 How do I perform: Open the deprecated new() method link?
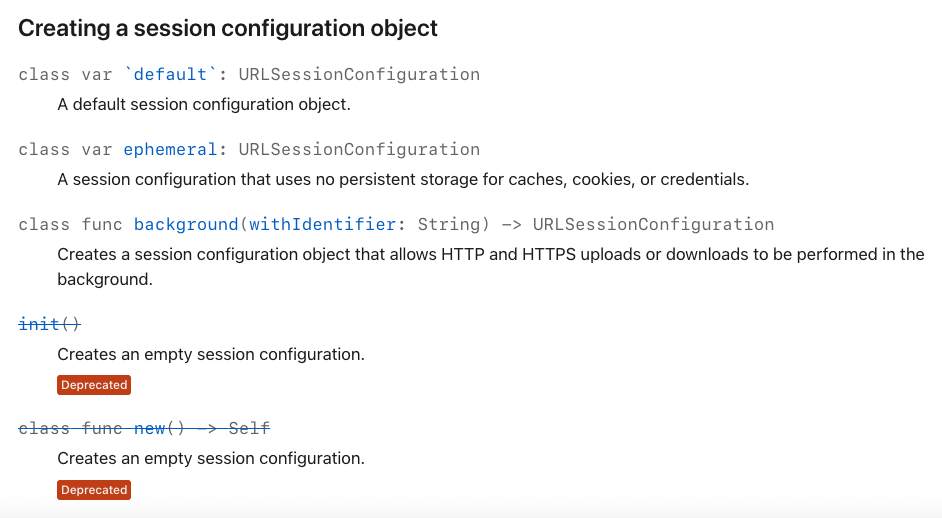click(149, 428)
